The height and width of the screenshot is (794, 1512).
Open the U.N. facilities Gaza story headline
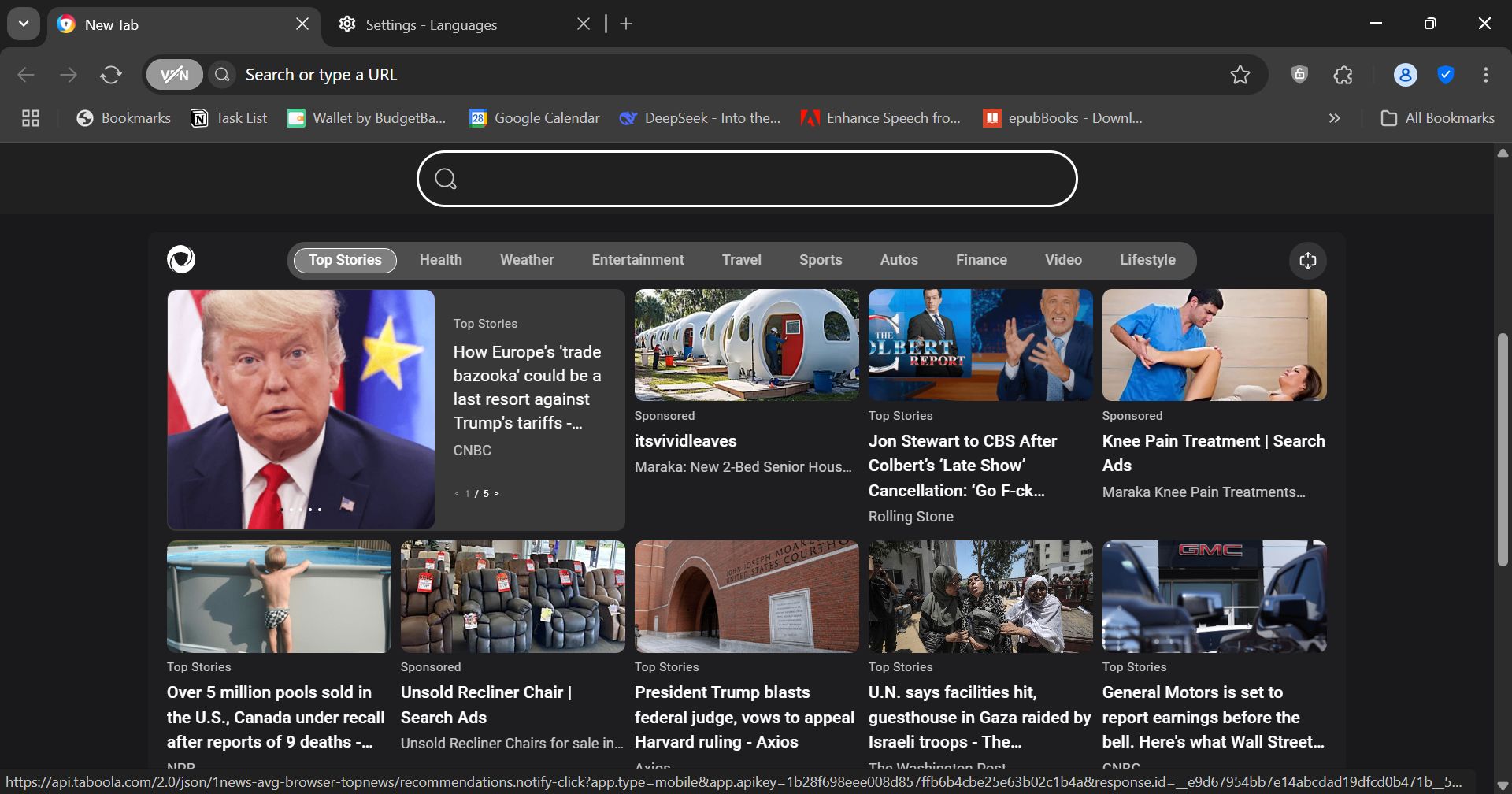tap(980, 717)
